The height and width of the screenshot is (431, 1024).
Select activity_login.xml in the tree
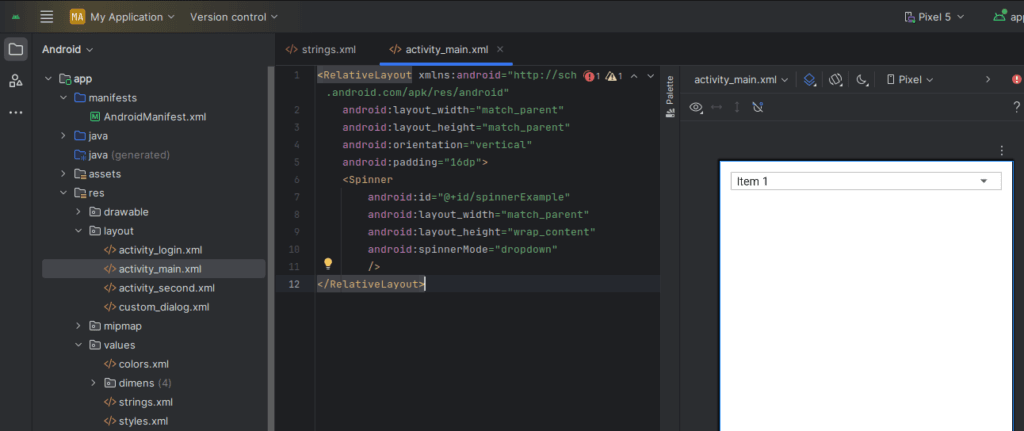pyautogui.click(x=161, y=250)
